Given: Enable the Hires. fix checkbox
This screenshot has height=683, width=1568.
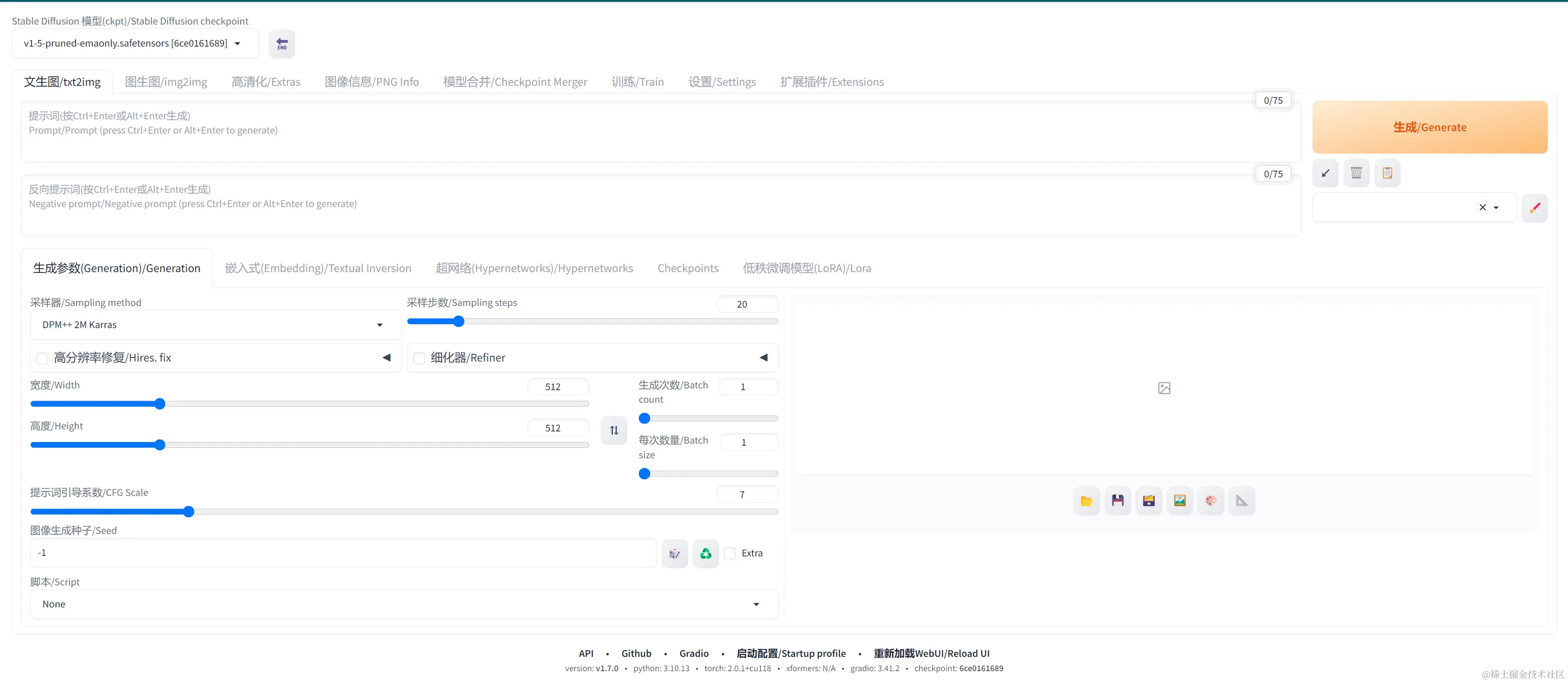Looking at the screenshot, I should click(43, 358).
